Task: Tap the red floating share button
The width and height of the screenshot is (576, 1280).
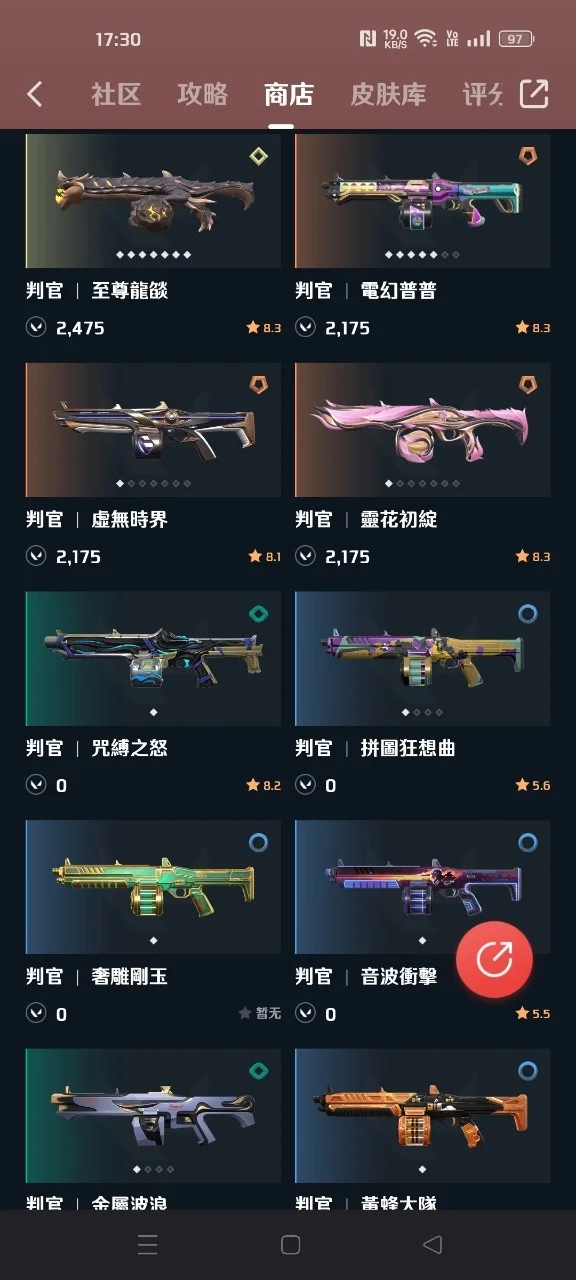Action: pos(494,959)
